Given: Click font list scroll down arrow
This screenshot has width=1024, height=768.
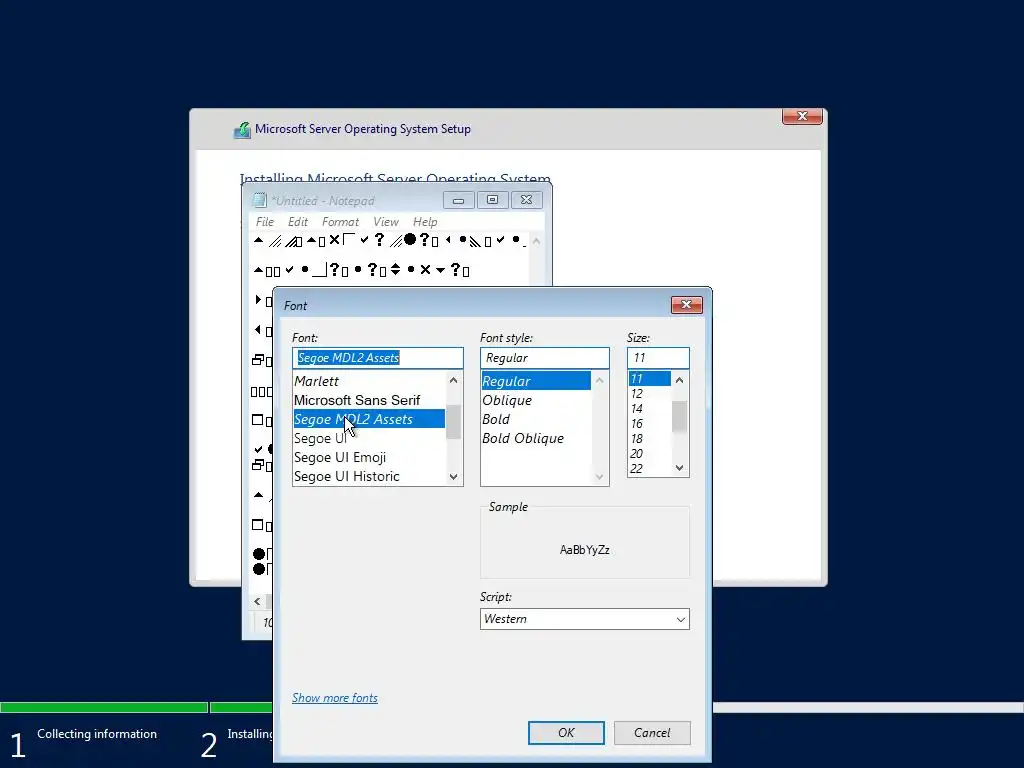Looking at the screenshot, I should click(x=454, y=477).
